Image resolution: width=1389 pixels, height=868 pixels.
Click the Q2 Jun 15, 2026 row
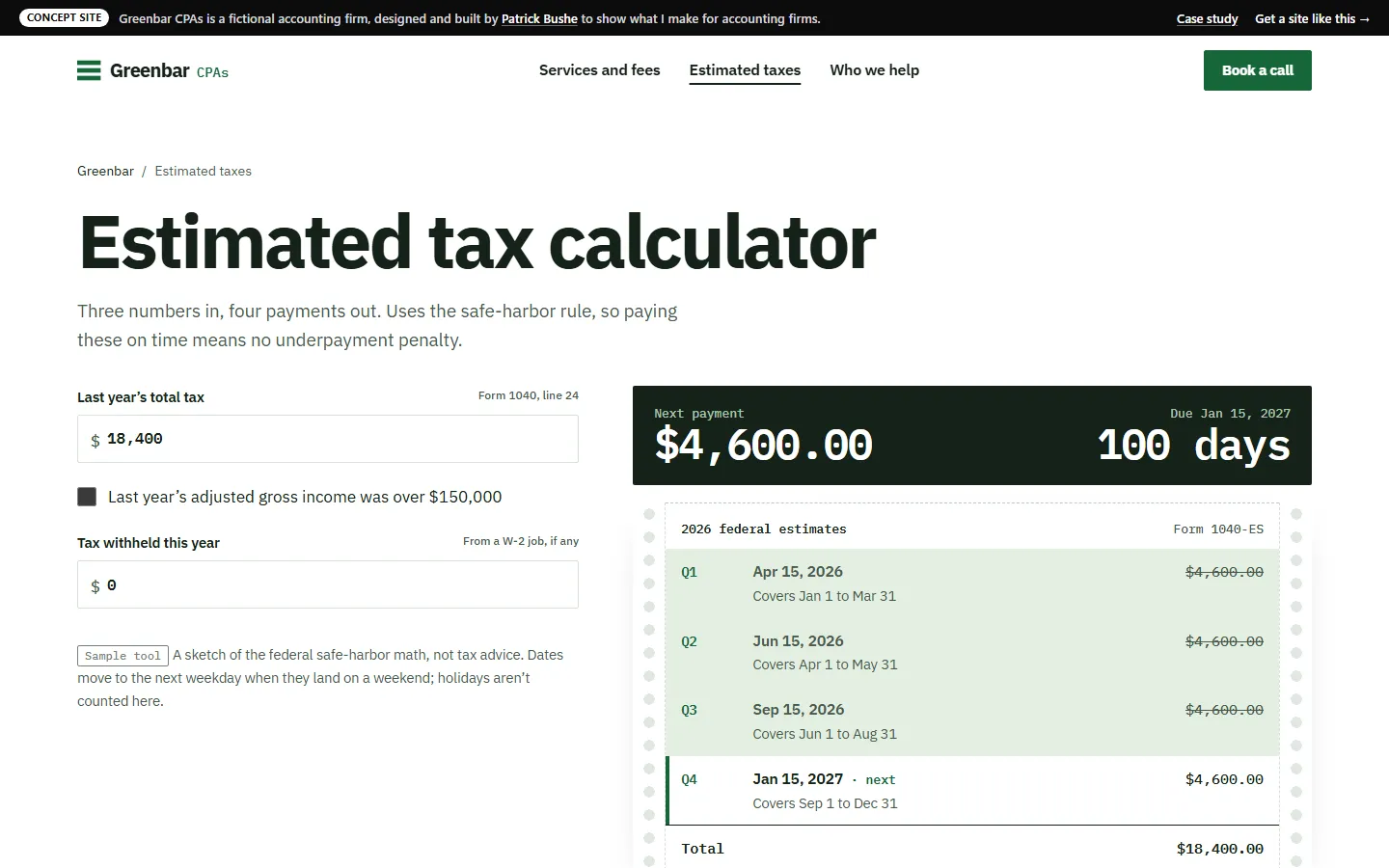click(x=972, y=652)
